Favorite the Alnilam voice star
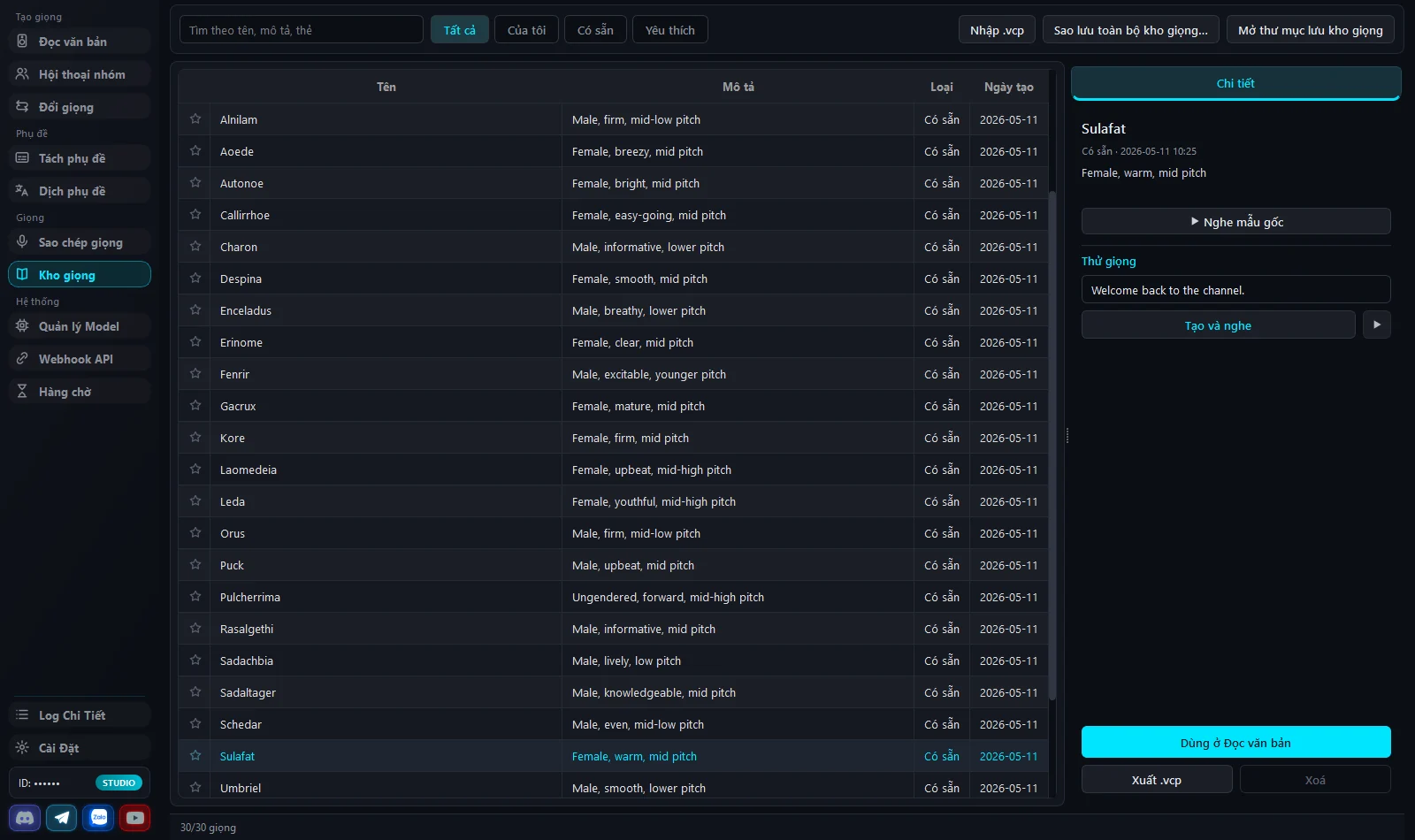 coord(195,118)
